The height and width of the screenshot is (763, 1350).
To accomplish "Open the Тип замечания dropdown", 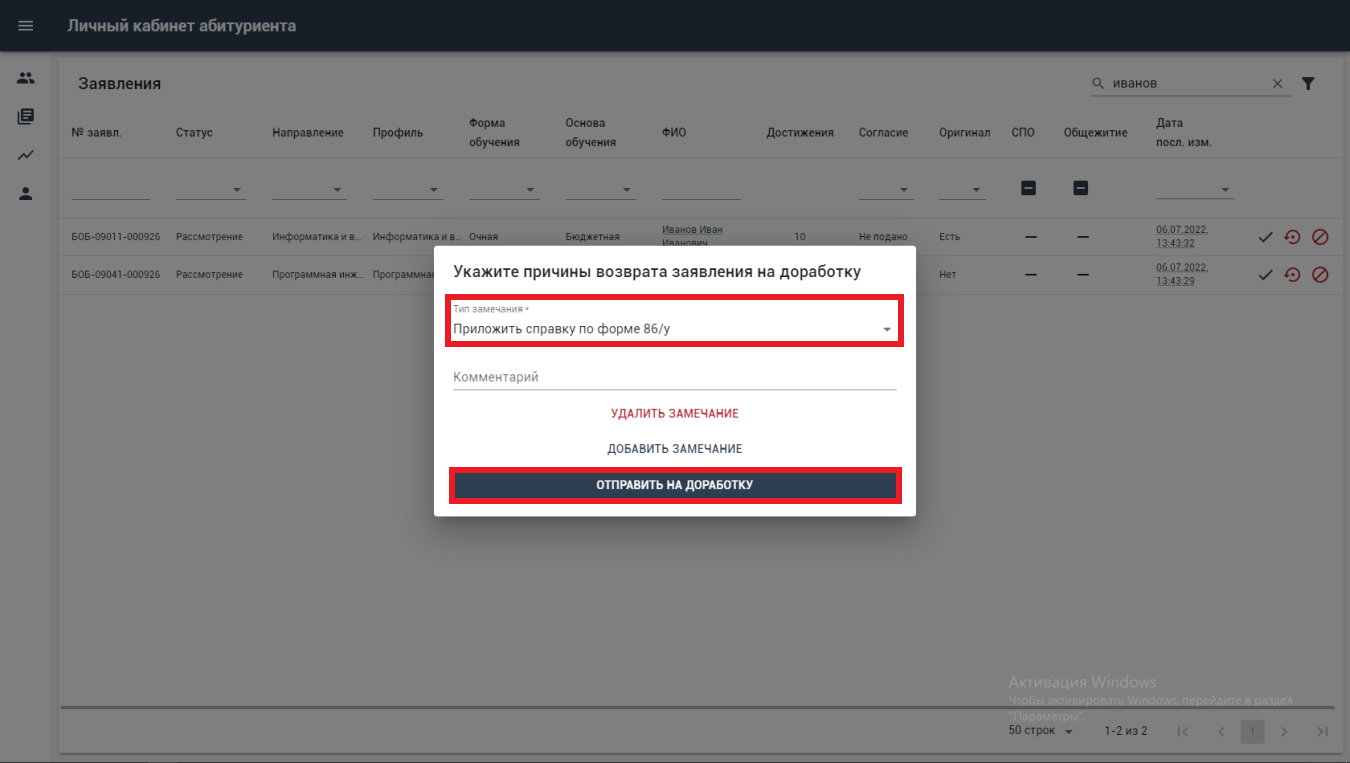I will tap(675, 321).
